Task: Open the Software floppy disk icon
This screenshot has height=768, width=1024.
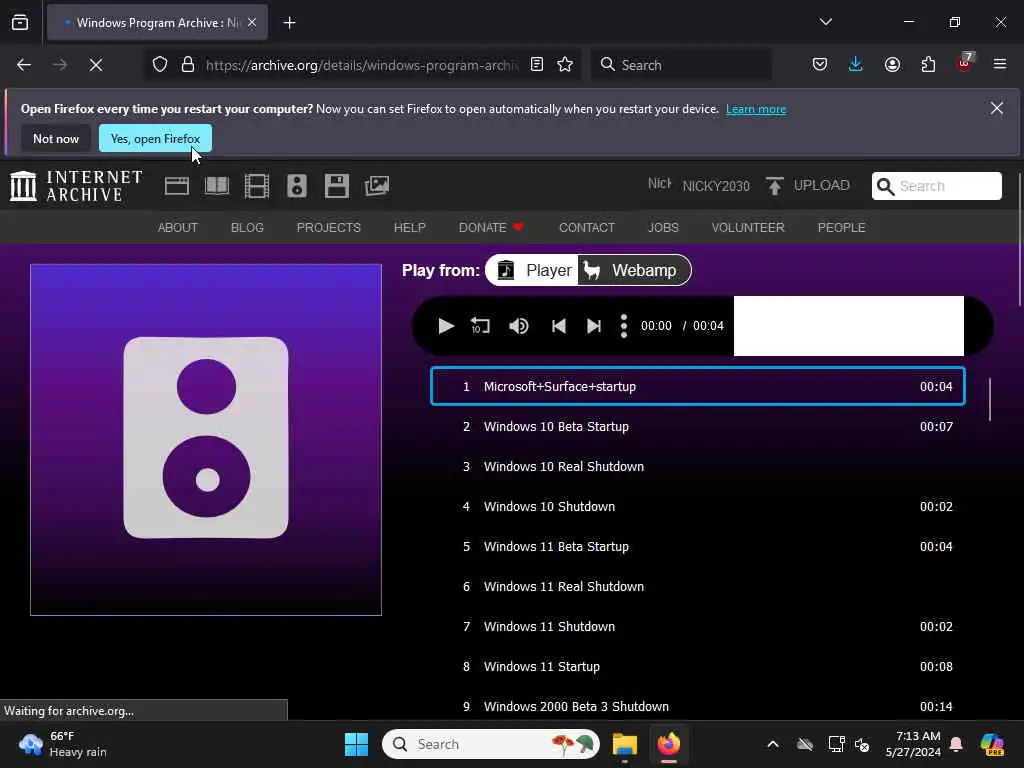Action: [x=336, y=186]
